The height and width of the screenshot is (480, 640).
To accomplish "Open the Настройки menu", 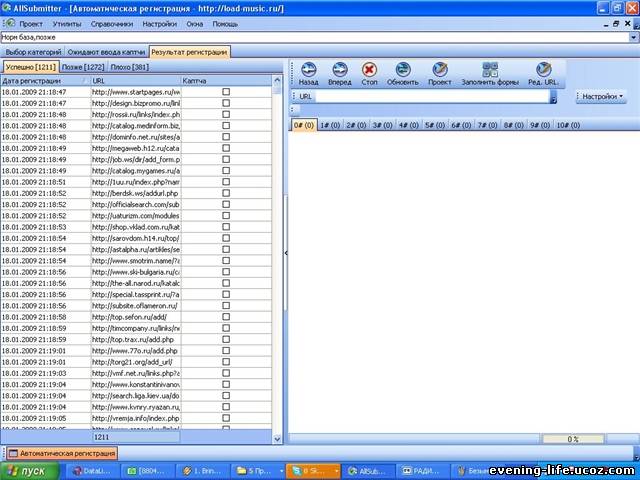I will [x=160, y=24].
